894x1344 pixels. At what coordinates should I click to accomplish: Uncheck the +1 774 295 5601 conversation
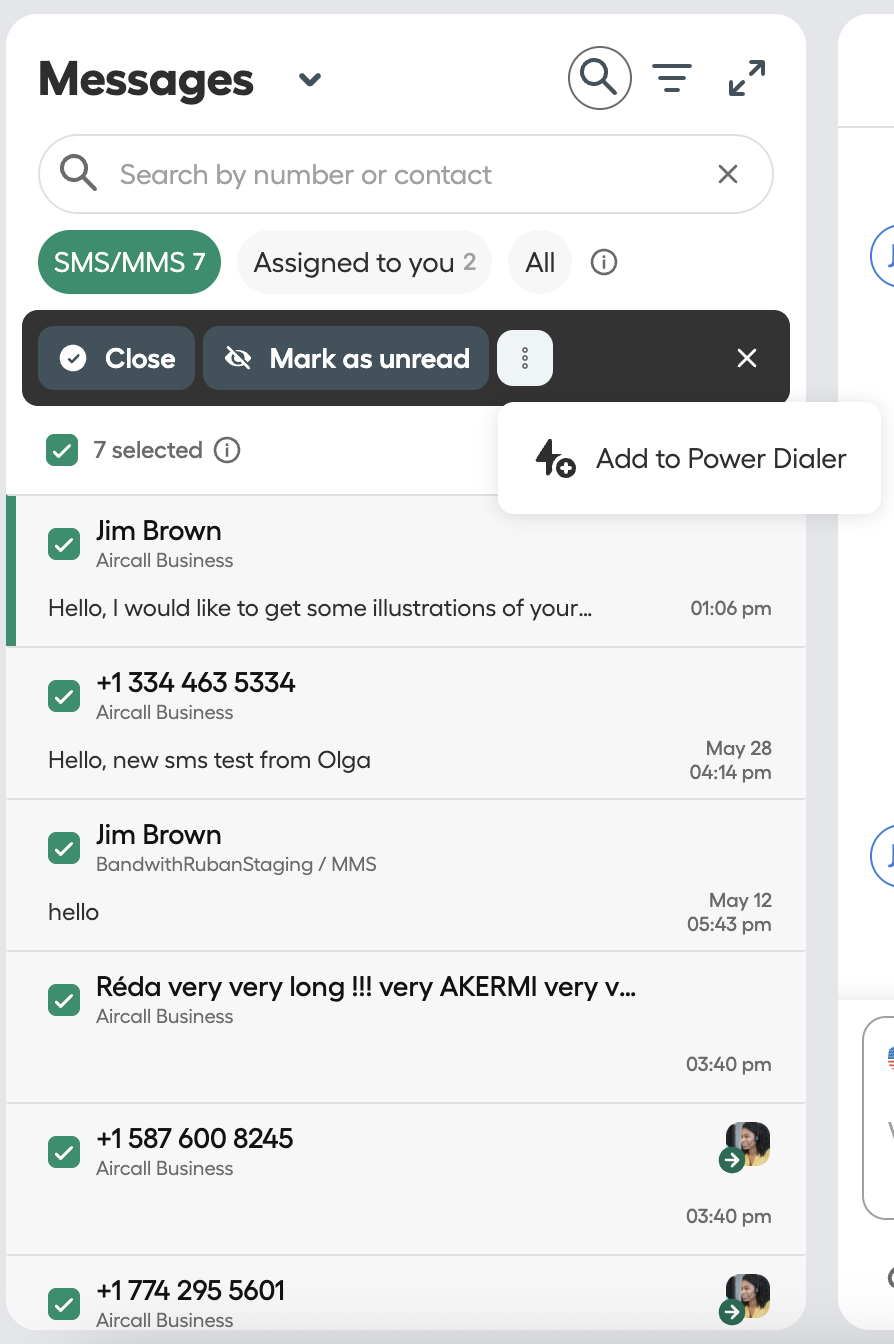[64, 1305]
